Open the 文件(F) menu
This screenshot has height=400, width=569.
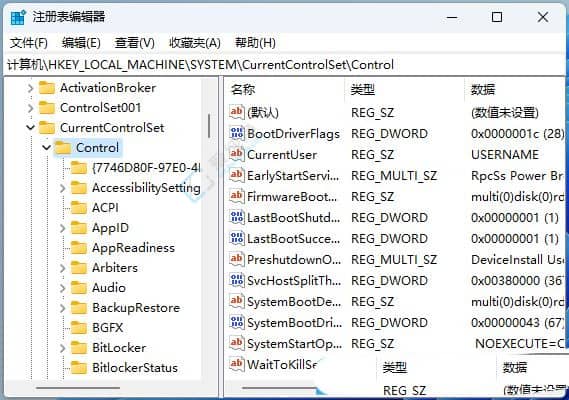29,43
